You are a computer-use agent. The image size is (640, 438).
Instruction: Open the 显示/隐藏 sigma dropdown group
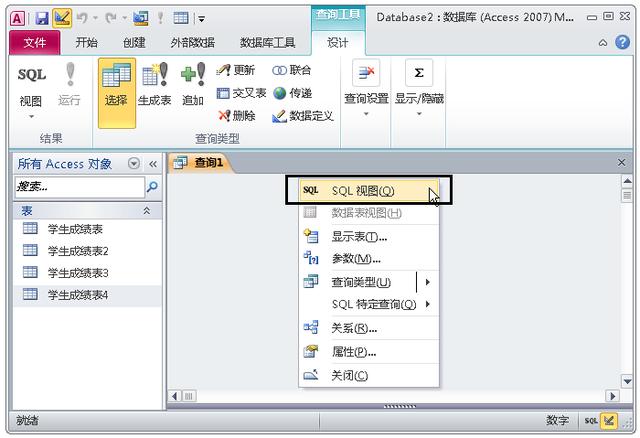(x=419, y=89)
